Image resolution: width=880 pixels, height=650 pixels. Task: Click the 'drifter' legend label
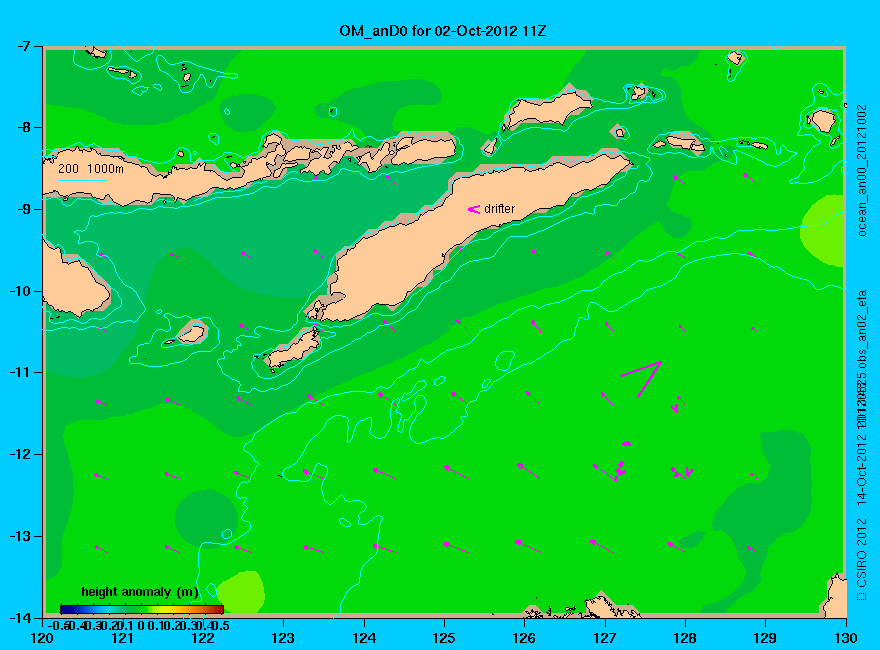pyautogui.click(x=499, y=209)
